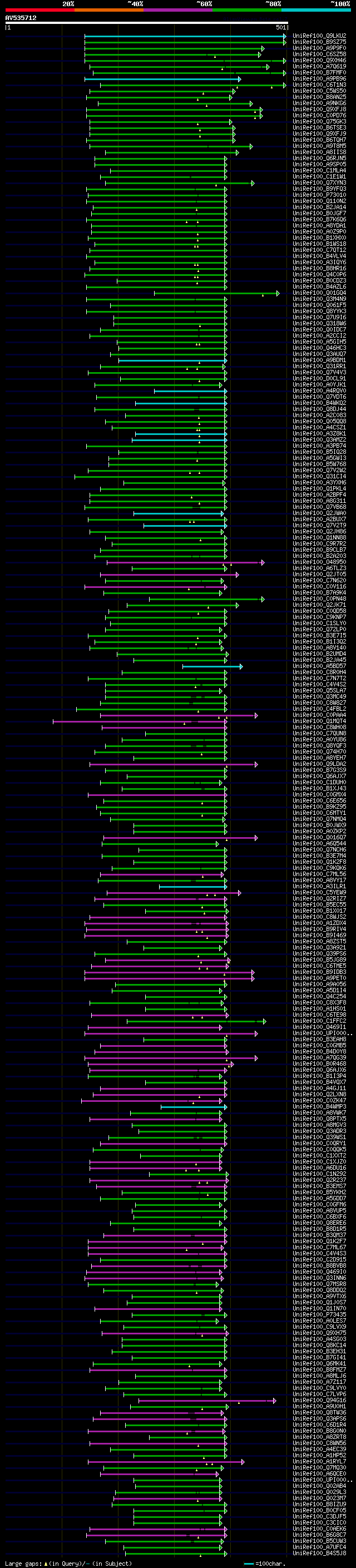Select the UniRef100_B8AN25 label

pos(319,97)
